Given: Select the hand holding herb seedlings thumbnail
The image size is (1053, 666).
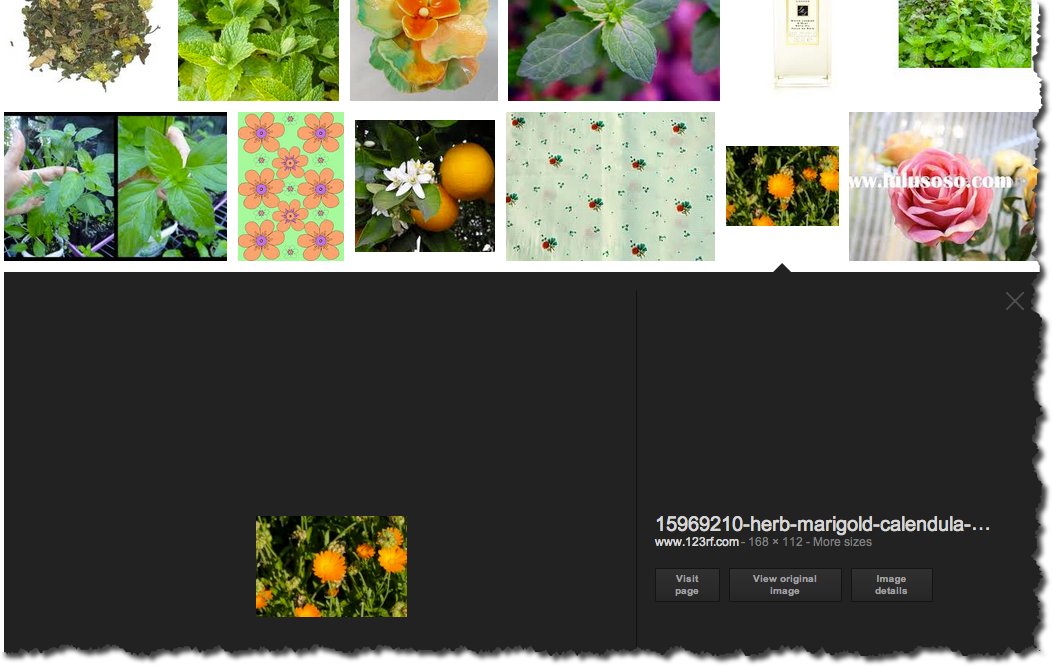Looking at the screenshot, I should pos(115,185).
